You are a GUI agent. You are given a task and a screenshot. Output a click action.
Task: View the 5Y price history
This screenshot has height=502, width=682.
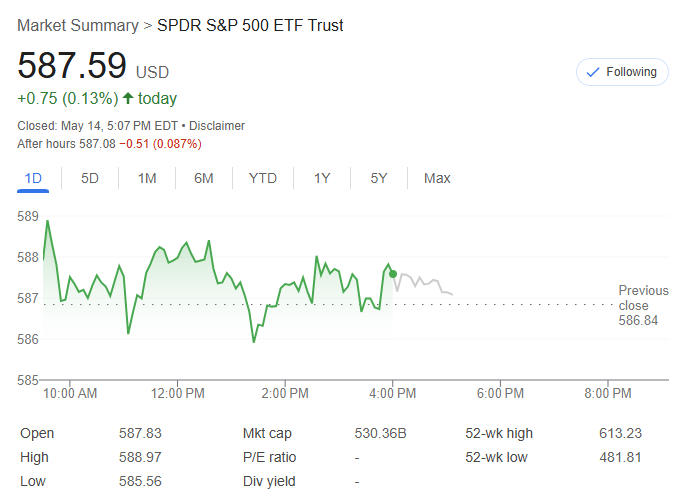click(379, 178)
